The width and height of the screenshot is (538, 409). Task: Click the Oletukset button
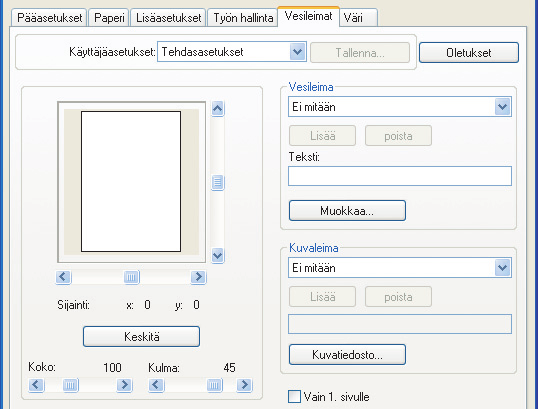(469, 52)
